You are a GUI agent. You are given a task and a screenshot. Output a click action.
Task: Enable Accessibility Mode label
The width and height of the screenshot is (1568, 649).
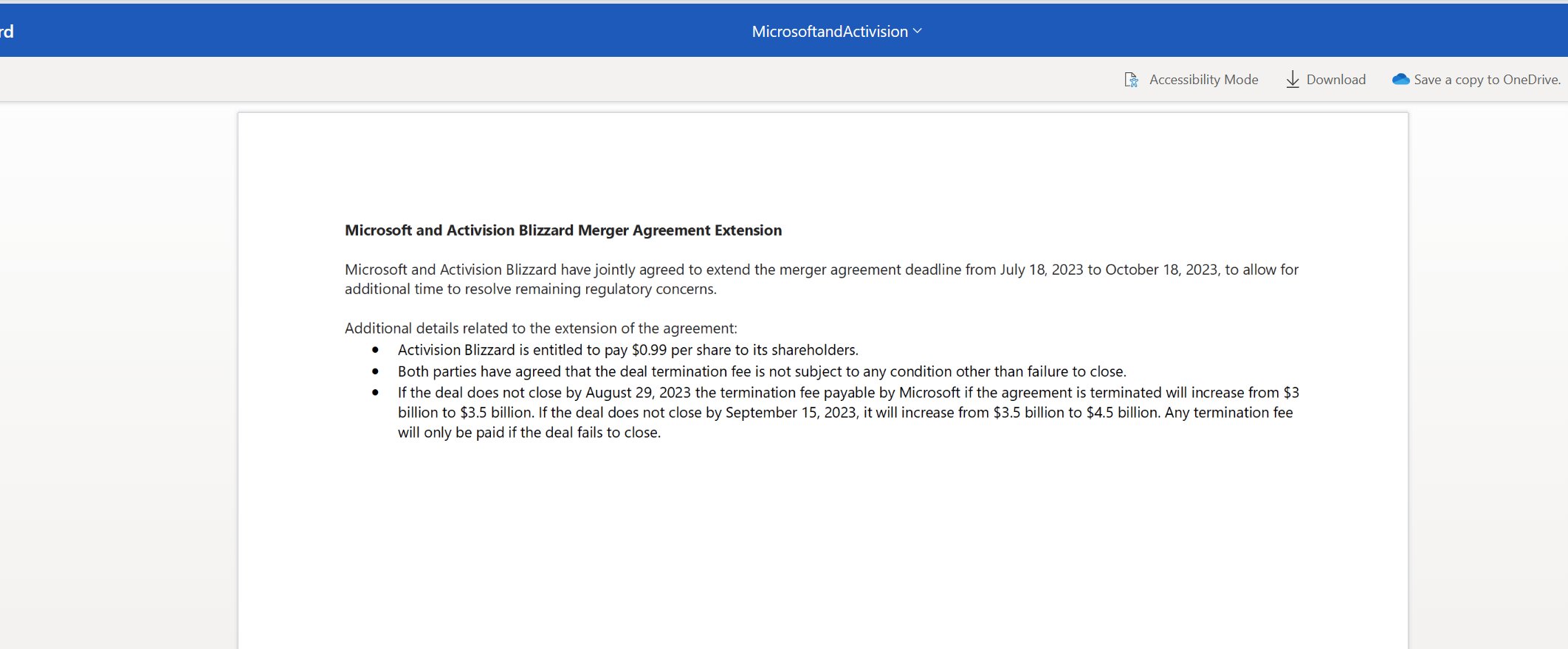tap(1203, 80)
